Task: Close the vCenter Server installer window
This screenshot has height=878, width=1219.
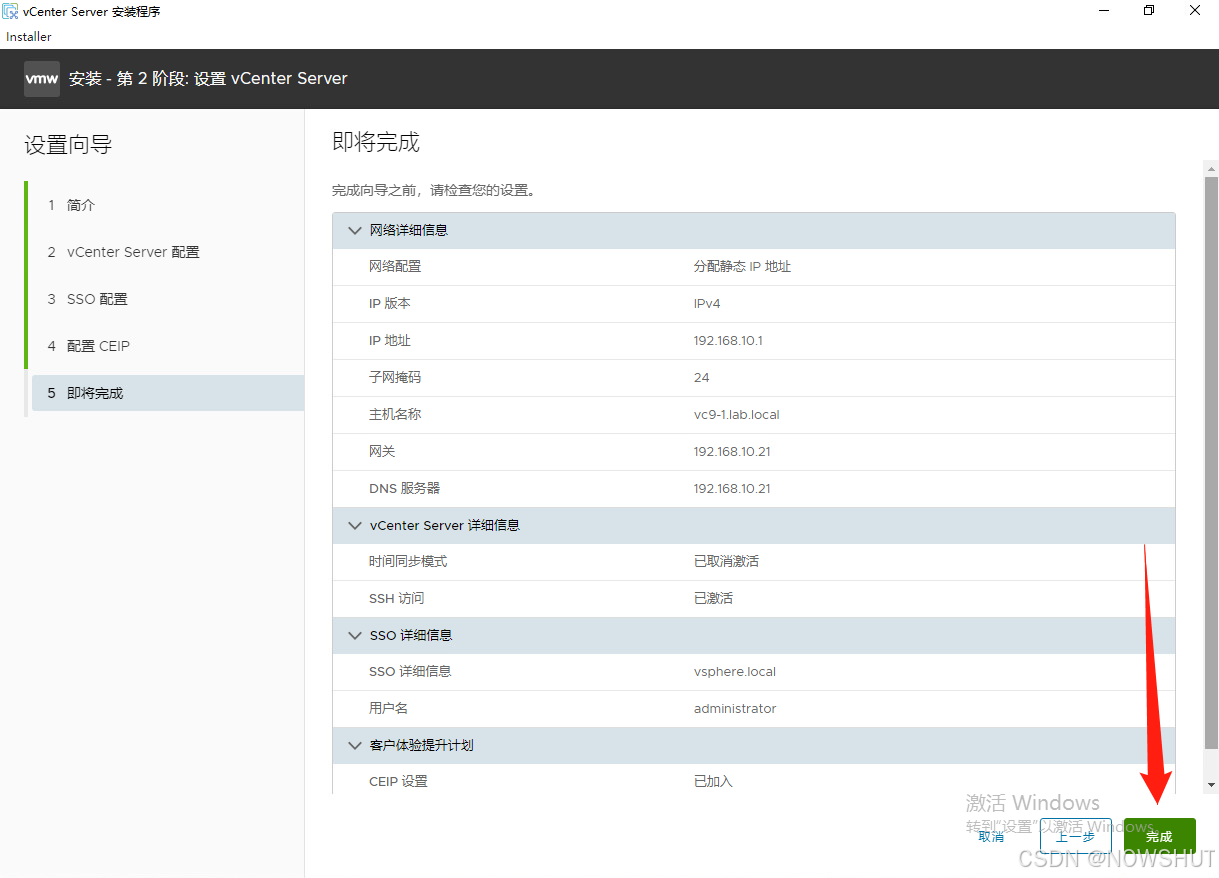Action: (x=1195, y=11)
